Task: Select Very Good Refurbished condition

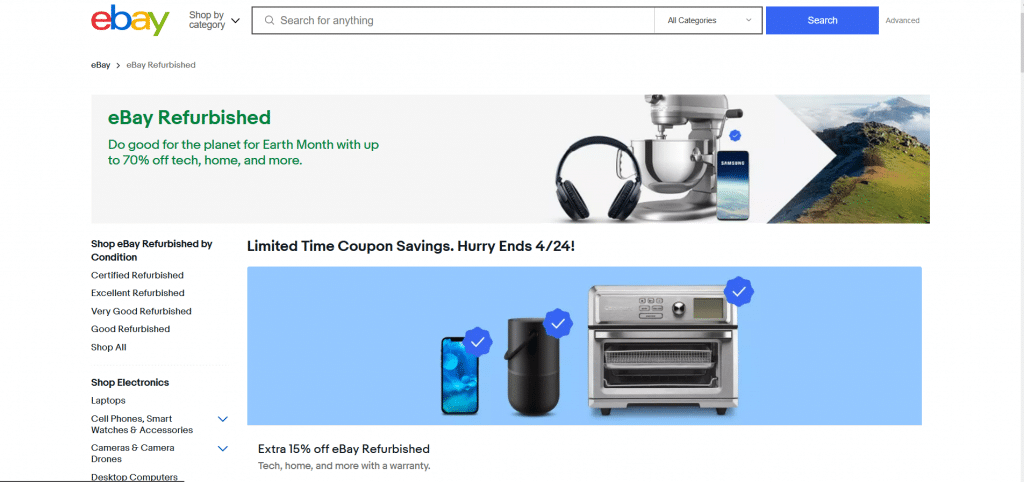Action: [x=141, y=311]
